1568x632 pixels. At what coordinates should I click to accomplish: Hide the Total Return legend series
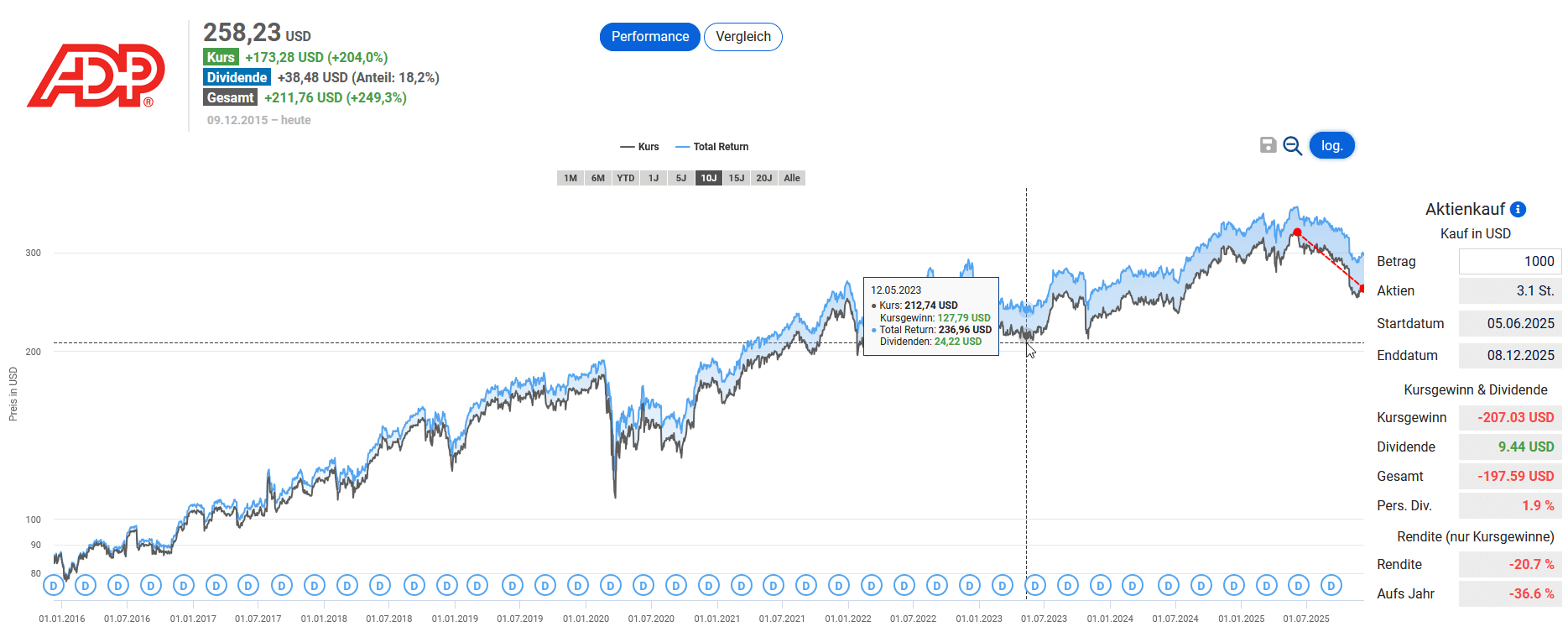(x=712, y=147)
